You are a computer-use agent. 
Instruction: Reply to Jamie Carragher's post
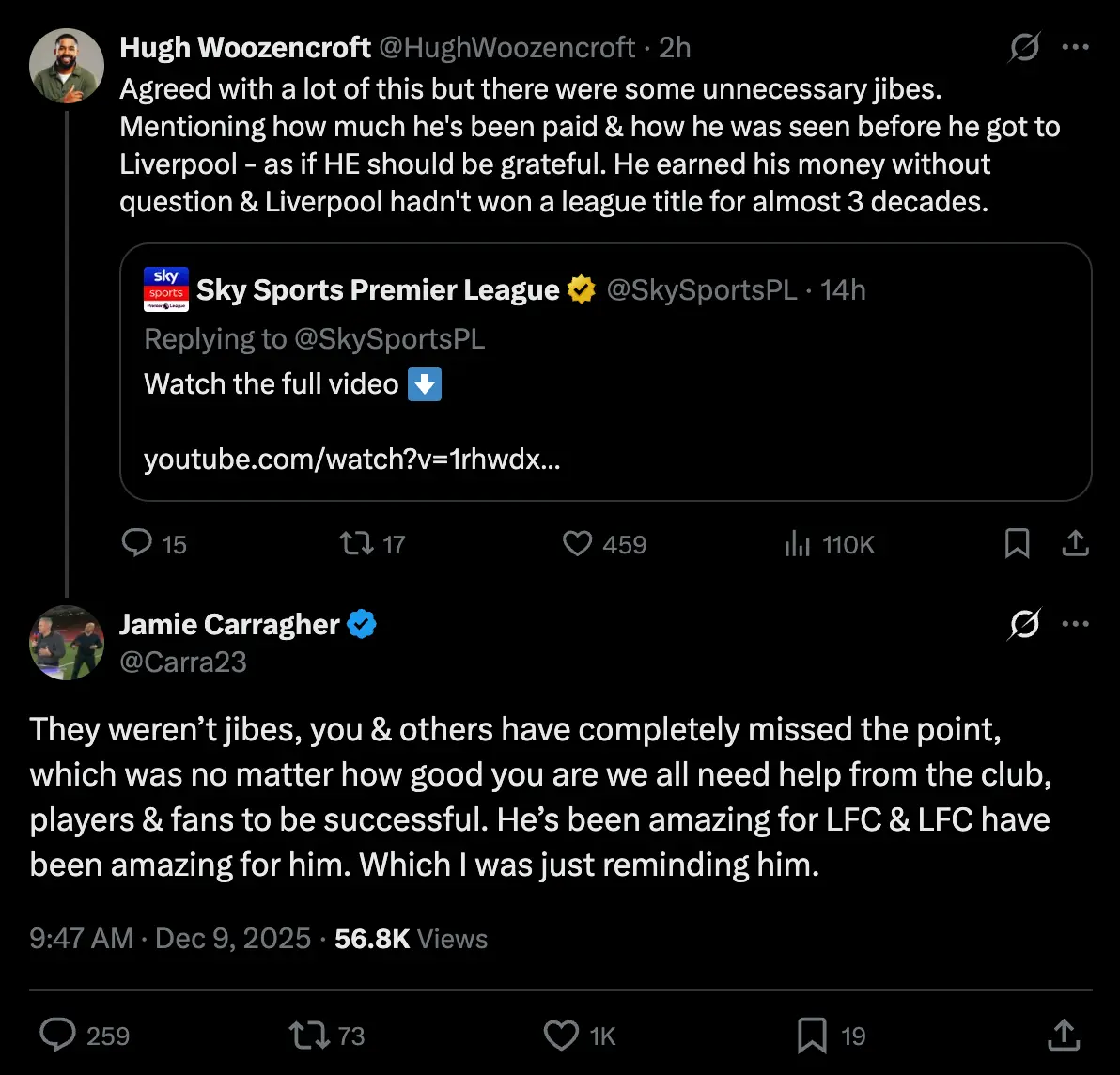(x=58, y=1035)
